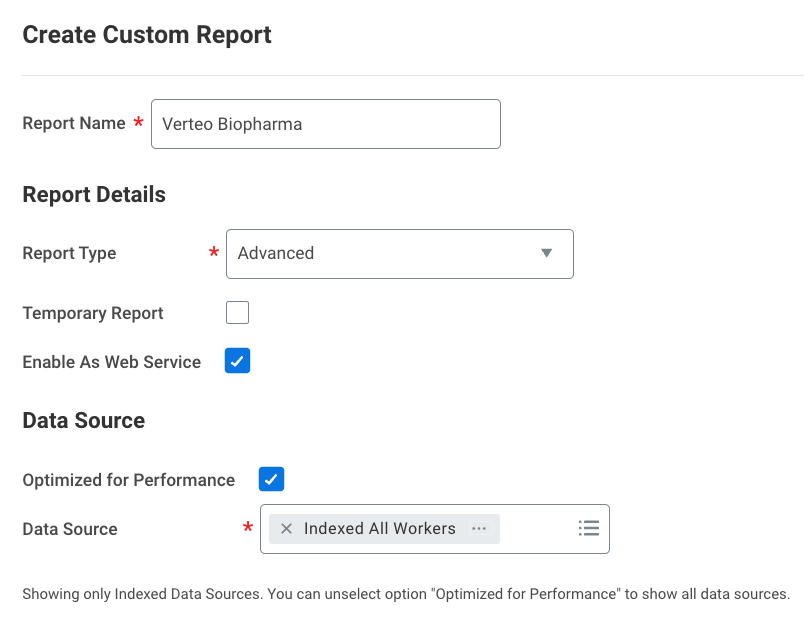Select the Indexed All Workers chip
The height and width of the screenshot is (629, 804).
pyautogui.click(x=379, y=529)
